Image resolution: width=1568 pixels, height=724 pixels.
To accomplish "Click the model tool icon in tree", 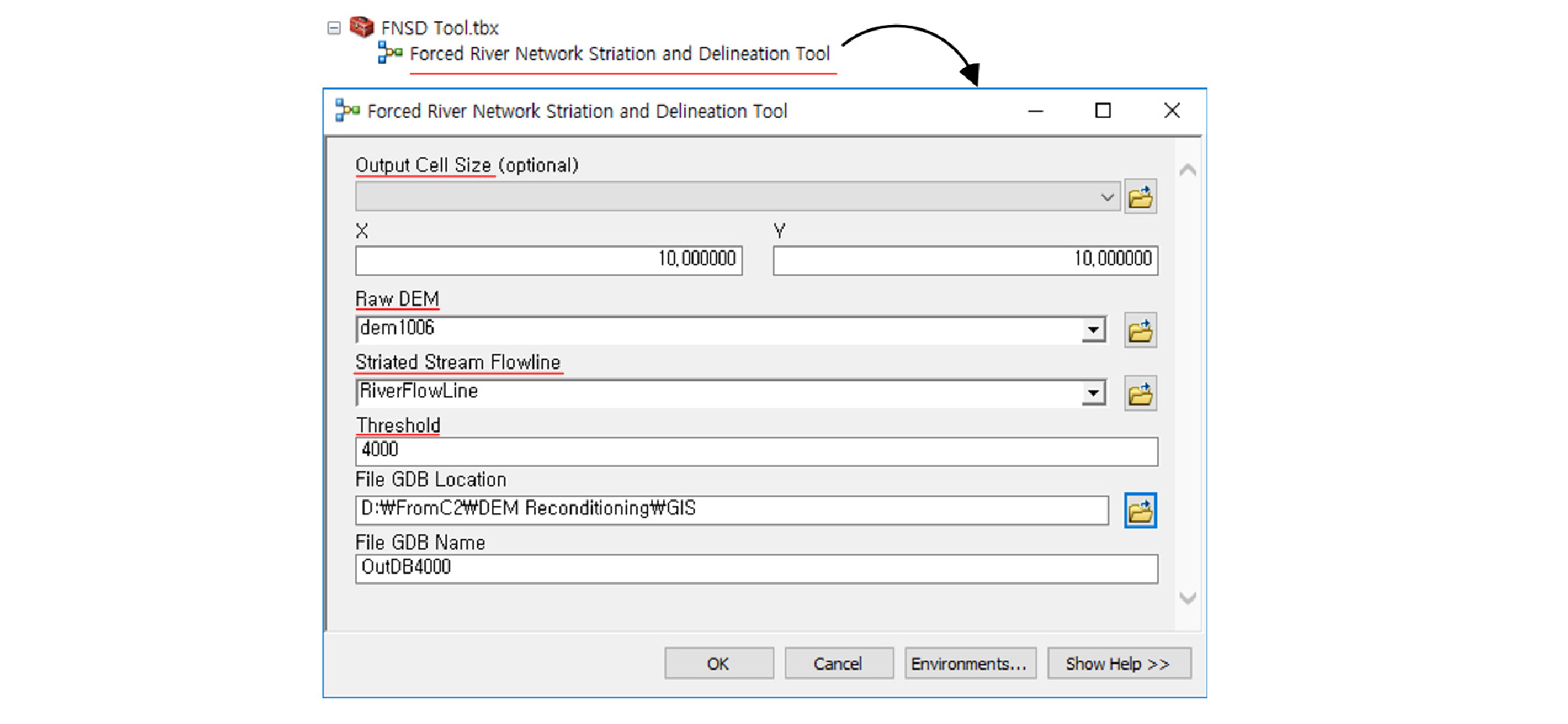I will (390, 53).
